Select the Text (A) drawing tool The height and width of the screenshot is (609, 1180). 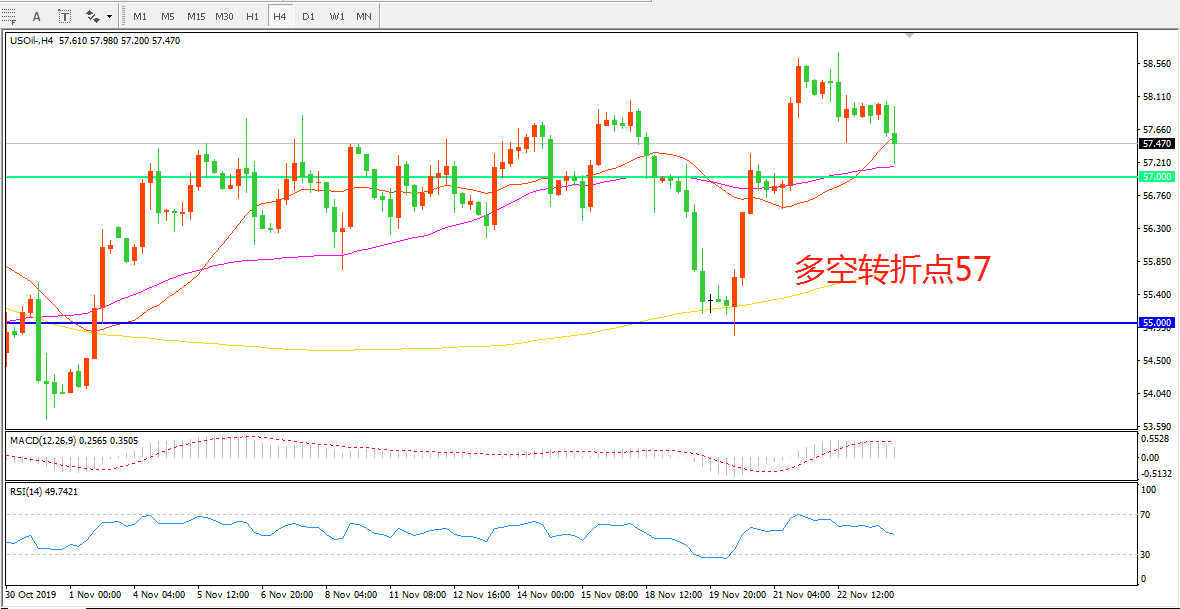click(37, 16)
